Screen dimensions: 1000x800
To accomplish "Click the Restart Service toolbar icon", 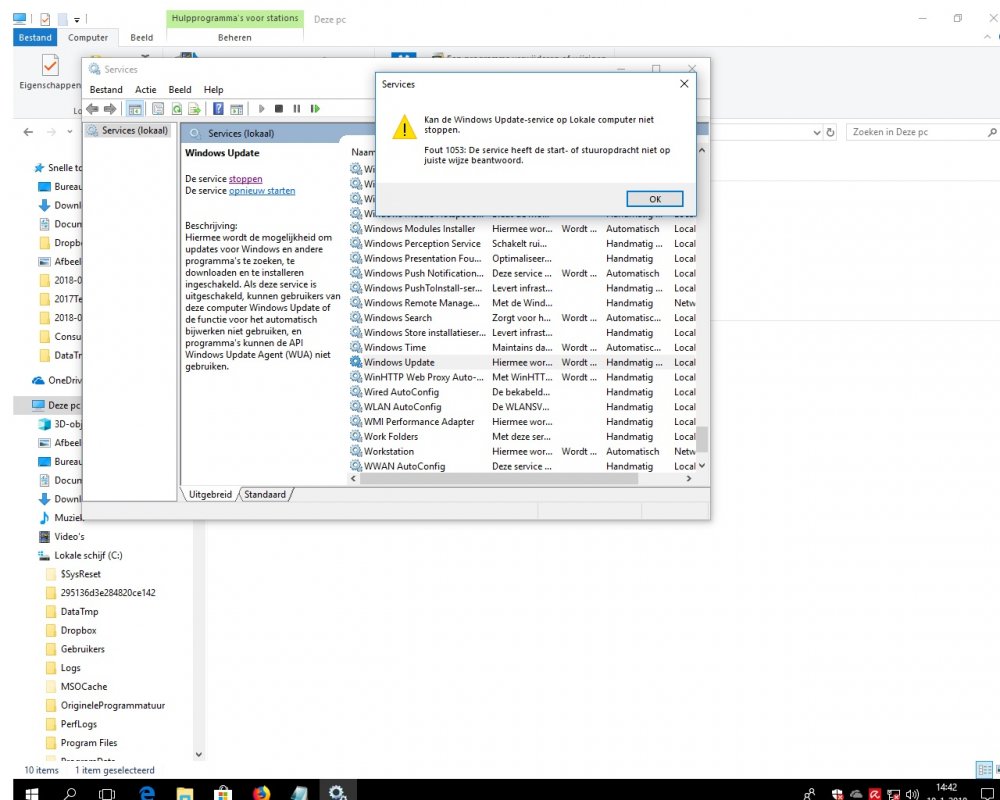I will 315,109.
